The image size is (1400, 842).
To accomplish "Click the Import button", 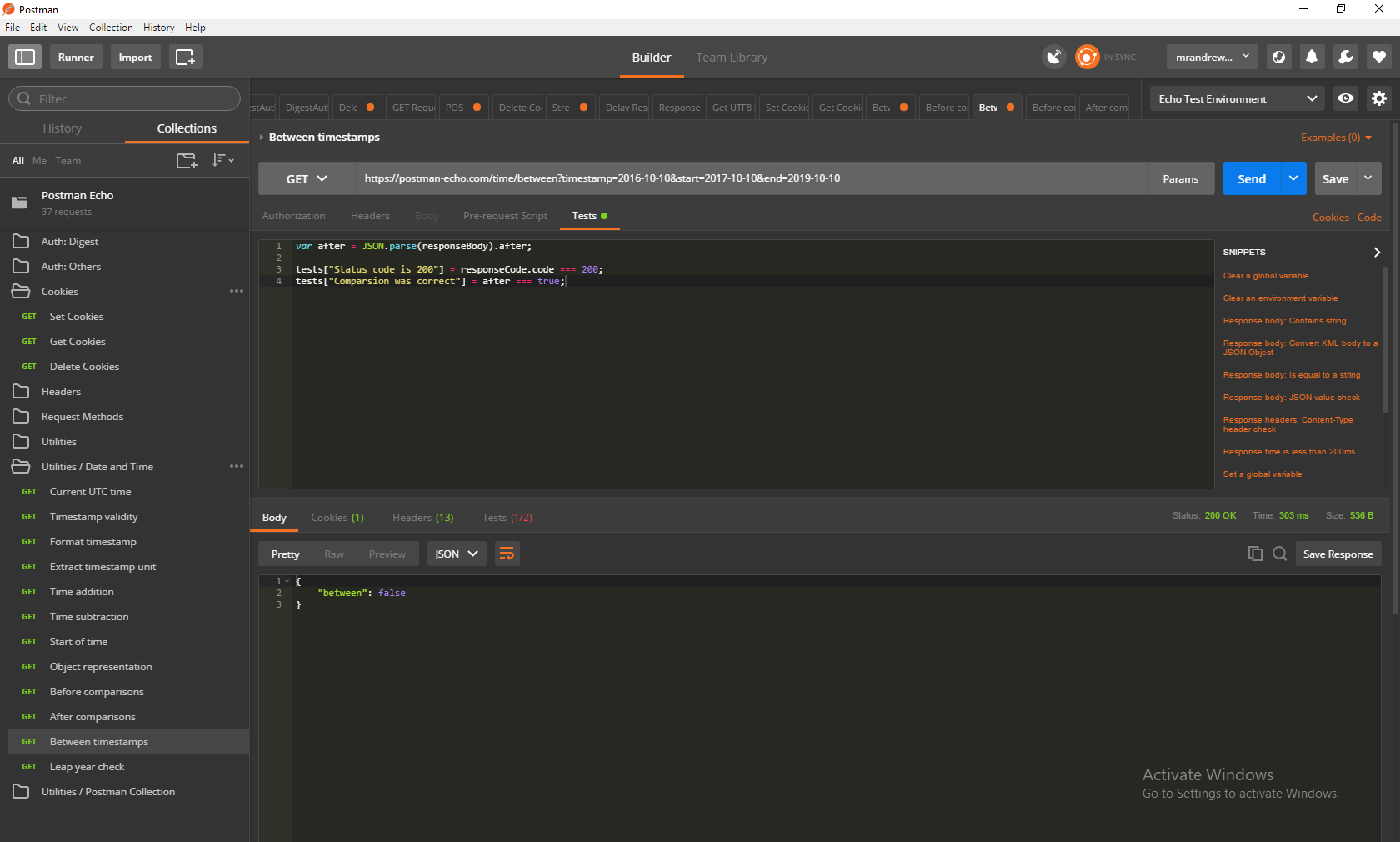I will 135,57.
